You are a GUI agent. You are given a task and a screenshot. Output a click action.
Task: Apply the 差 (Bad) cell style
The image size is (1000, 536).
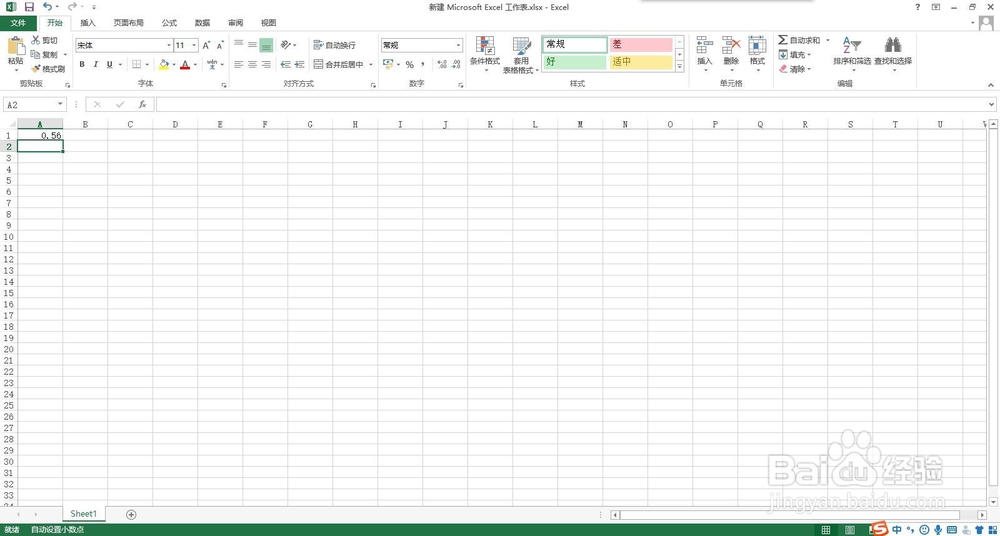coord(641,45)
